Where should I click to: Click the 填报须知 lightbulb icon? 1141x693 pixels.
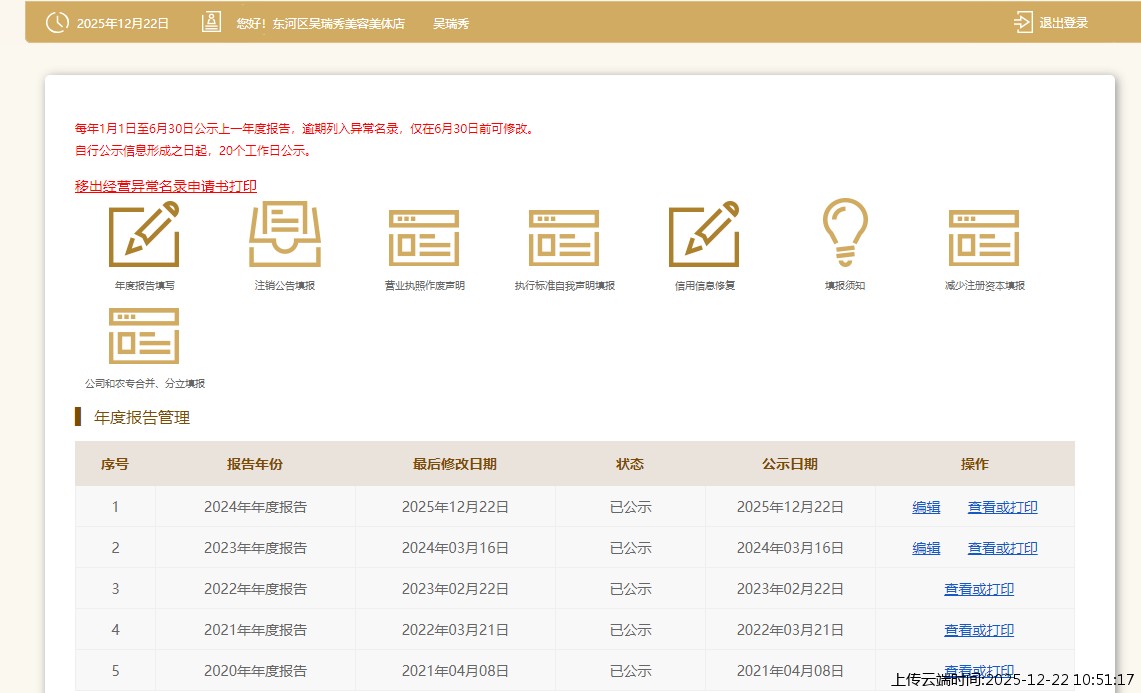point(844,232)
